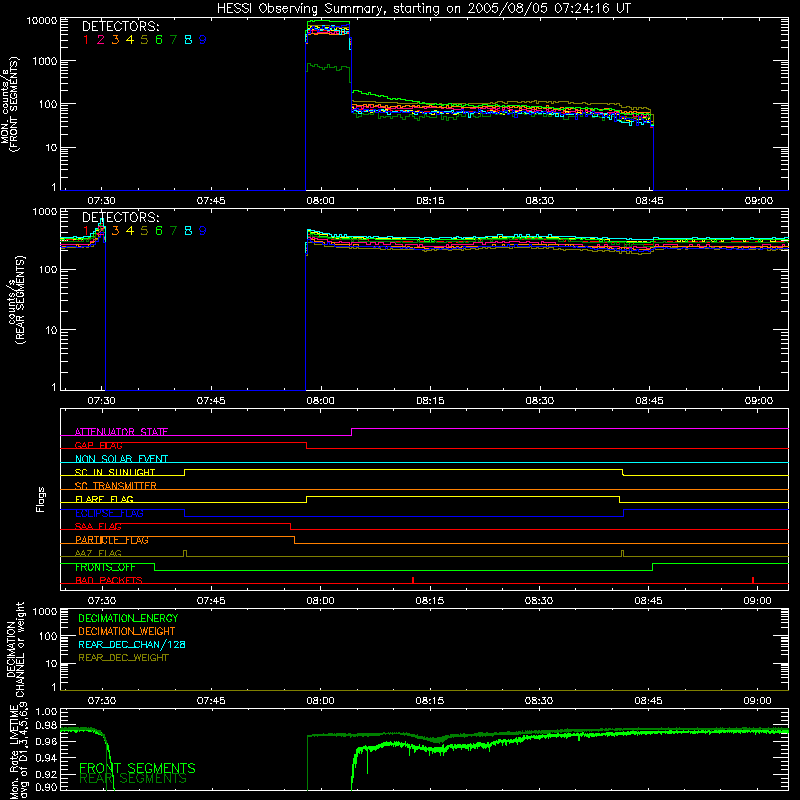Image resolution: width=800 pixels, height=800 pixels.
Task: Click the PARTICLE_FLAG label
Action: click(x=112, y=540)
